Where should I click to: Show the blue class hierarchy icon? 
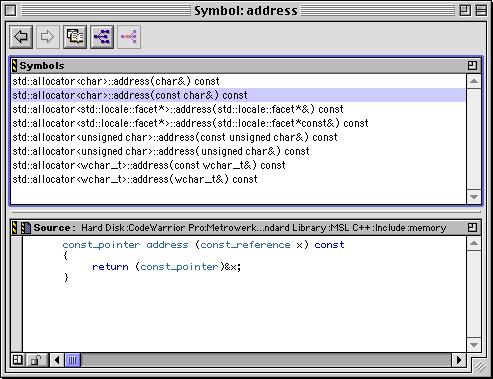tap(102, 37)
